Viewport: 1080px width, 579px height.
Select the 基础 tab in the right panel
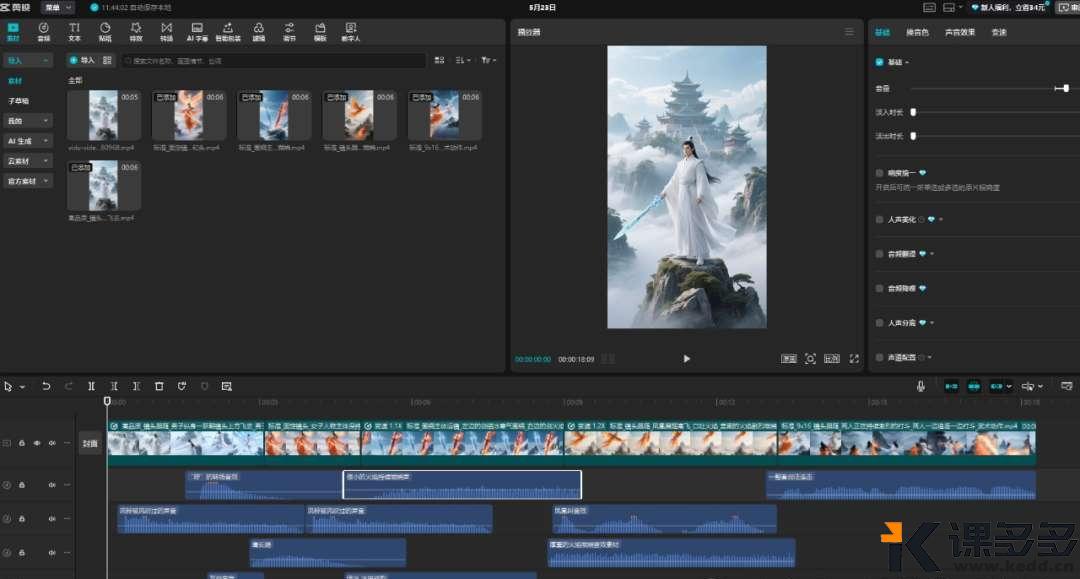(x=882, y=32)
